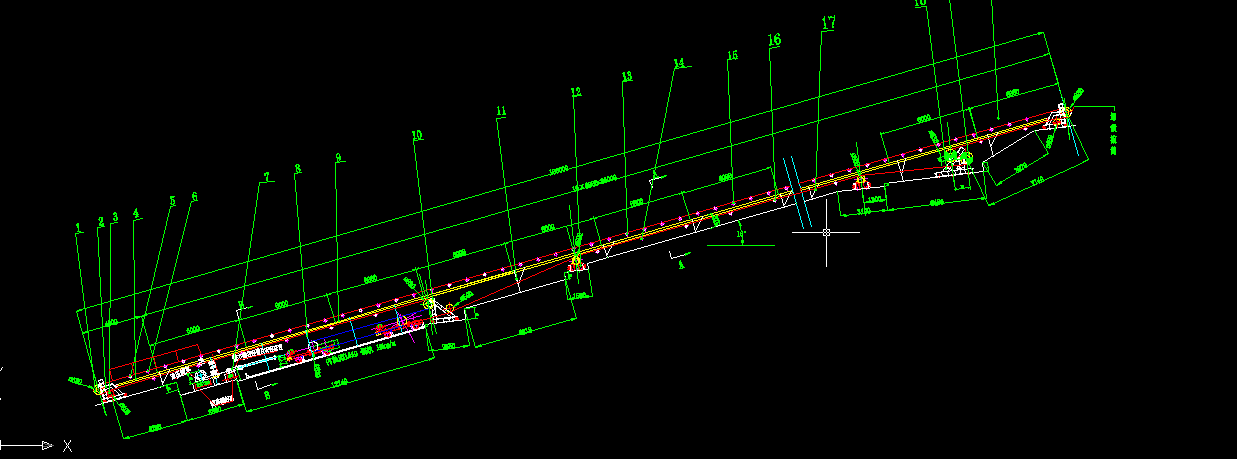The height and width of the screenshot is (459, 1237).
Task: Click part callout number 6
Action: click(x=194, y=197)
